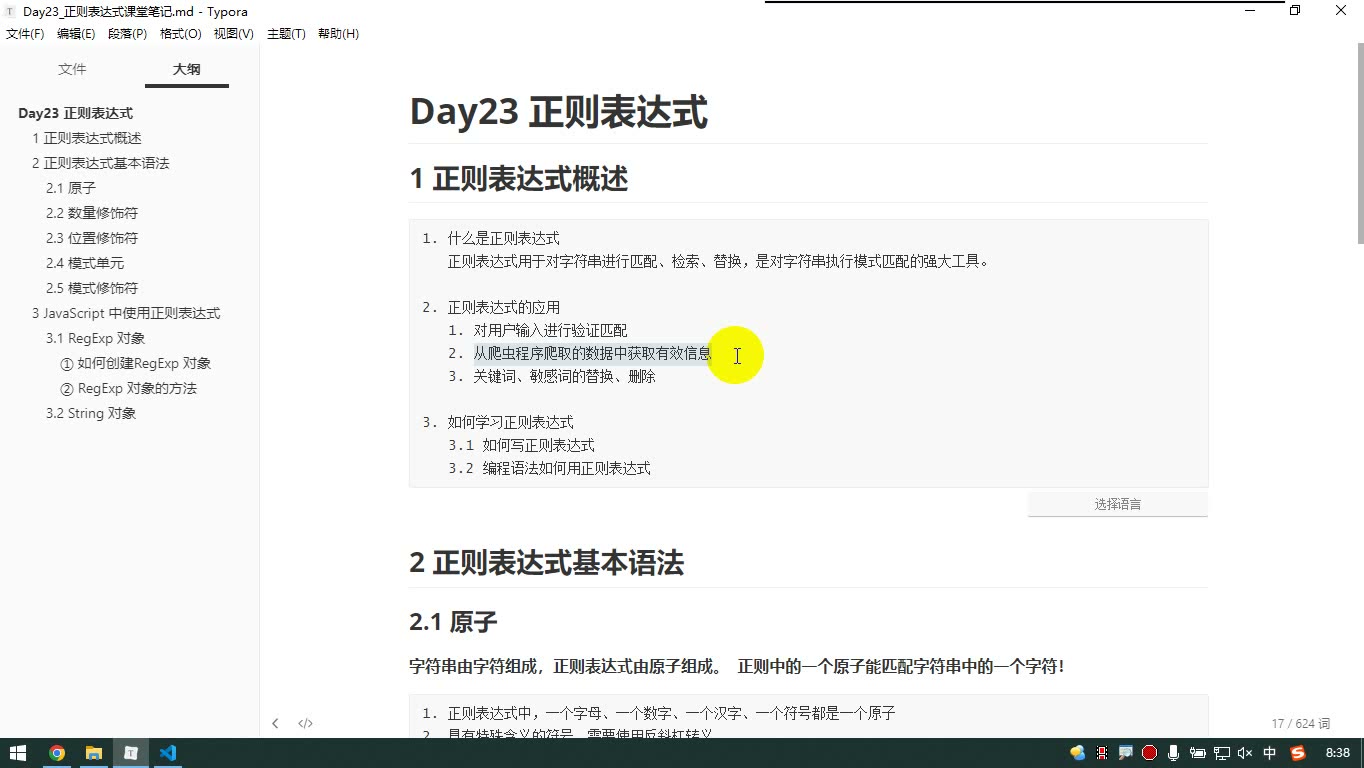Open Sogou input method tray icon
The width and height of the screenshot is (1364, 768).
pyautogui.click(x=1298, y=753)
